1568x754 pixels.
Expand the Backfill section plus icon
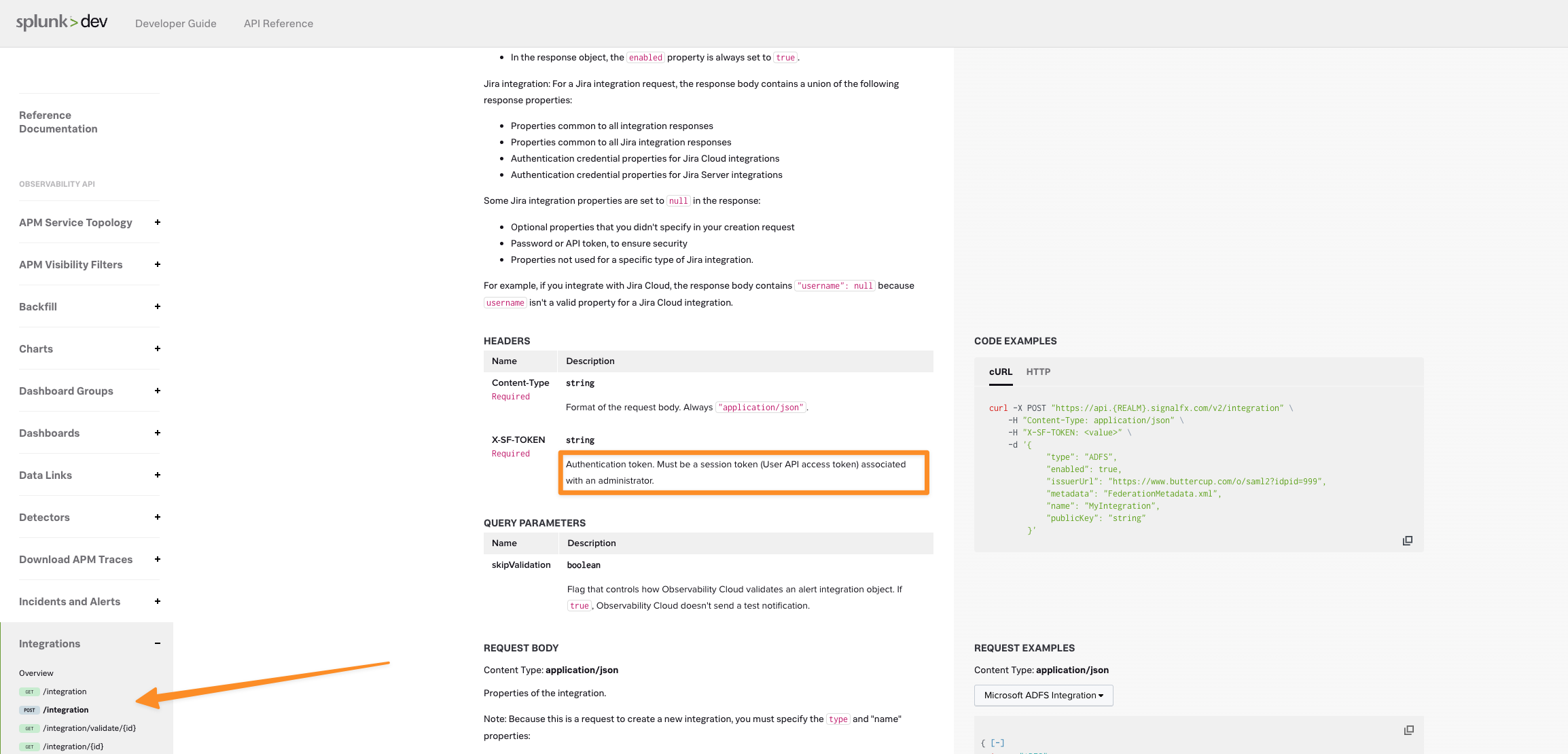pos(158,306)
